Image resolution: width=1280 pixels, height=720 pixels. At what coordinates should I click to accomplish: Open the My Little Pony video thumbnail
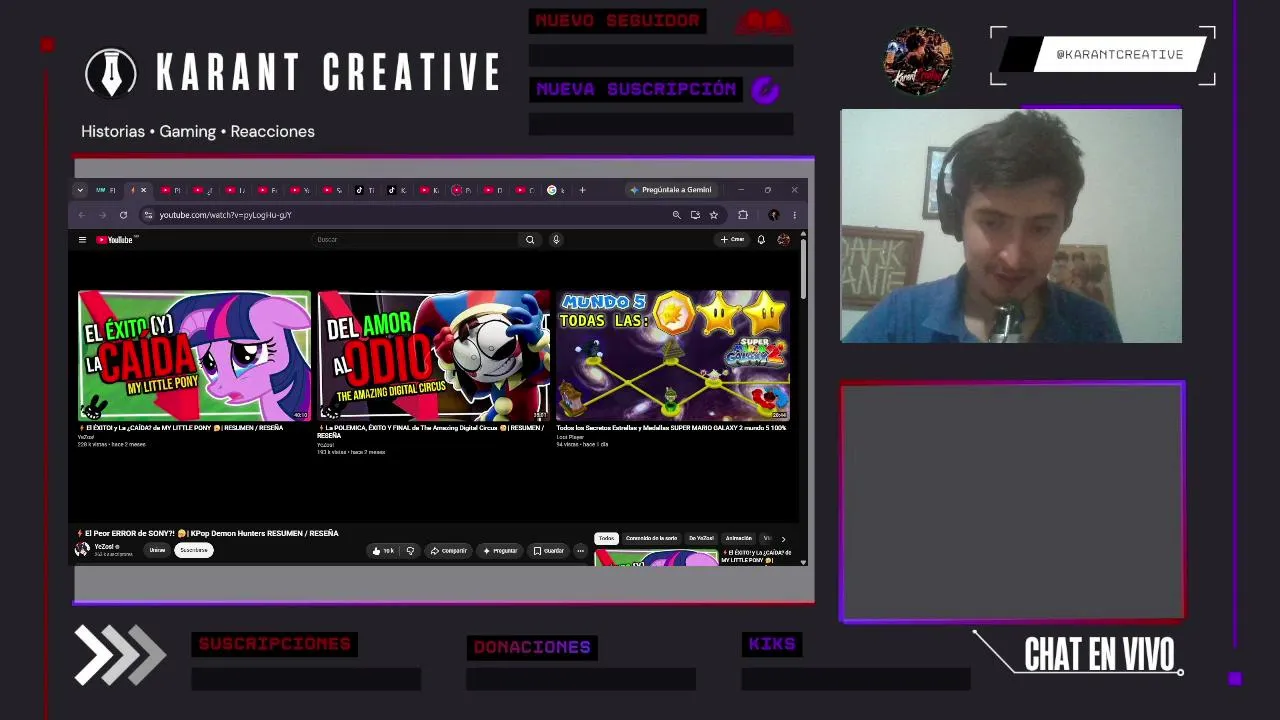pyautogui.click(x=194, y=356)
